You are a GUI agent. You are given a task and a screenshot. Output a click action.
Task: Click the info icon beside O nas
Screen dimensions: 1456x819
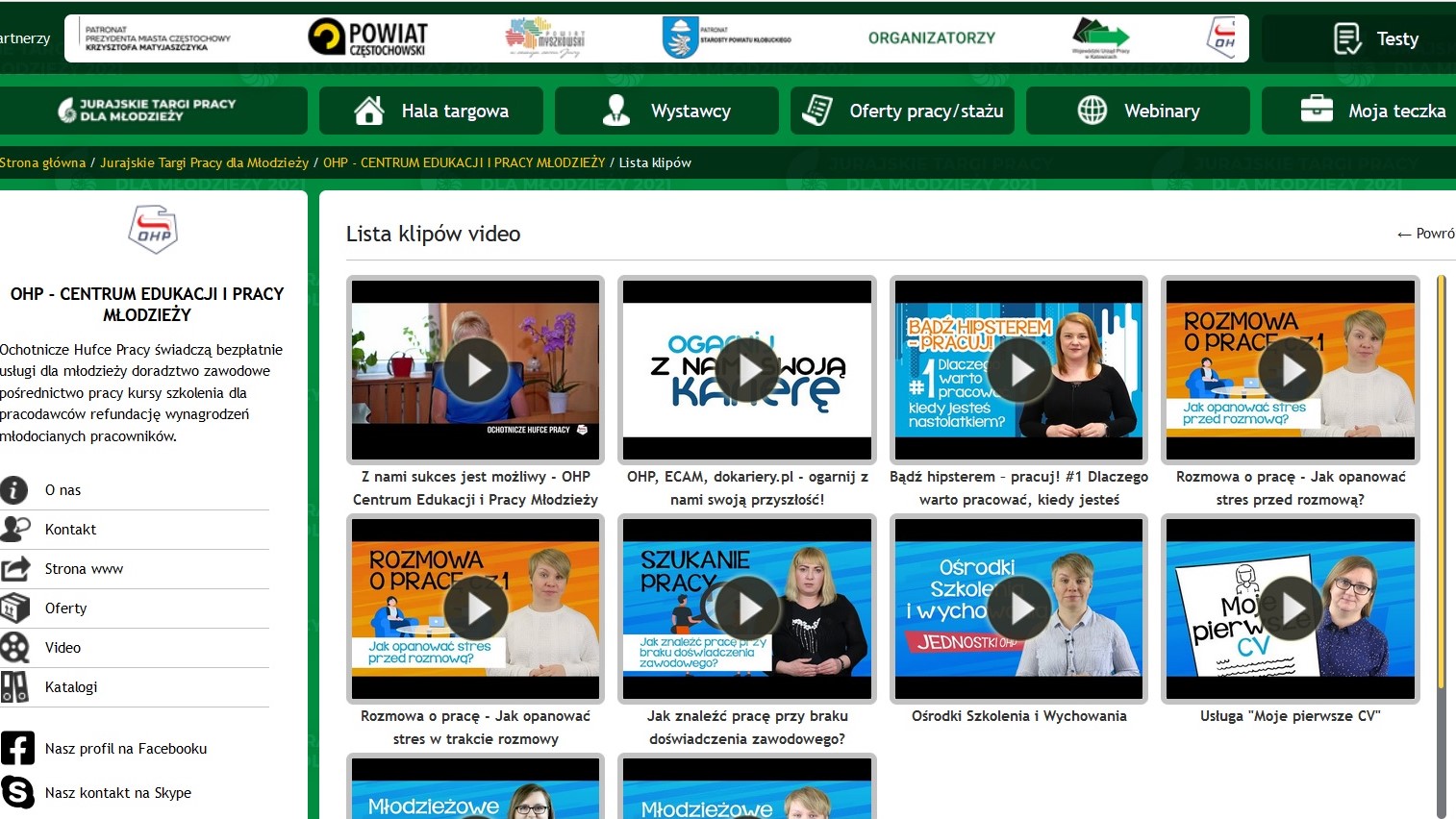coord(13,490)
